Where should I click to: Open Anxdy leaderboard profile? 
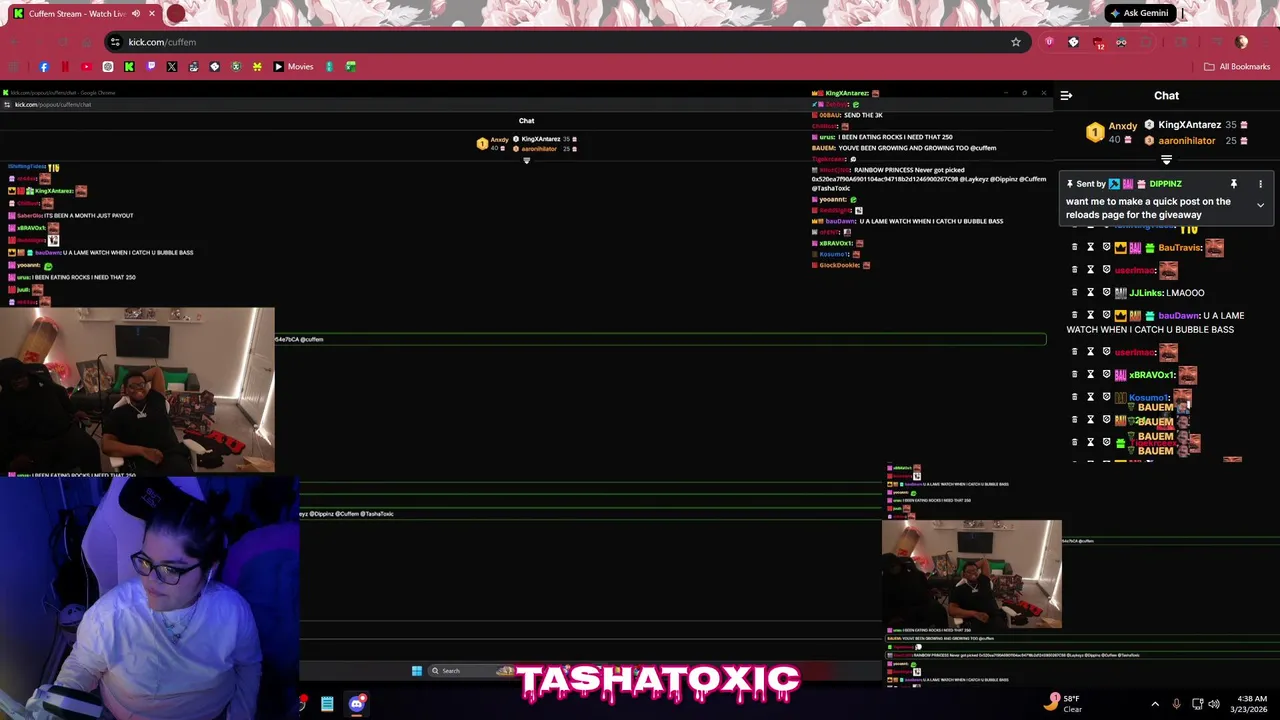(x=1123, y=126)
